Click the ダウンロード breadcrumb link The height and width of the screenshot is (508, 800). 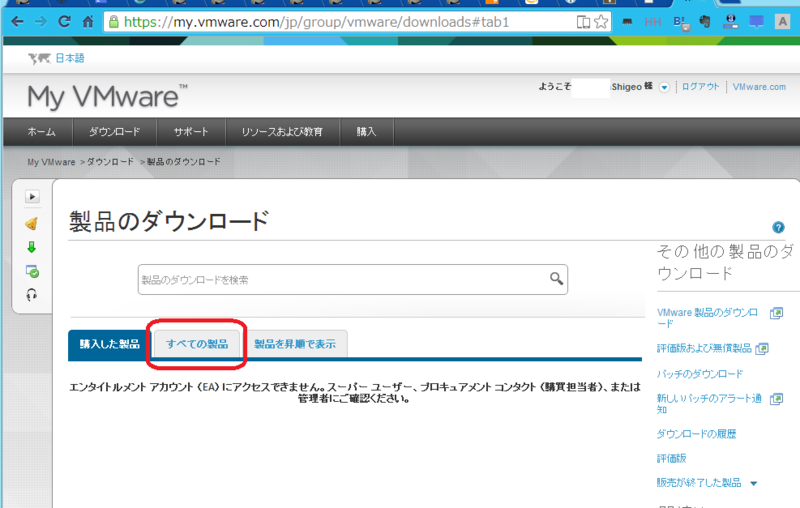coord(110,162)
